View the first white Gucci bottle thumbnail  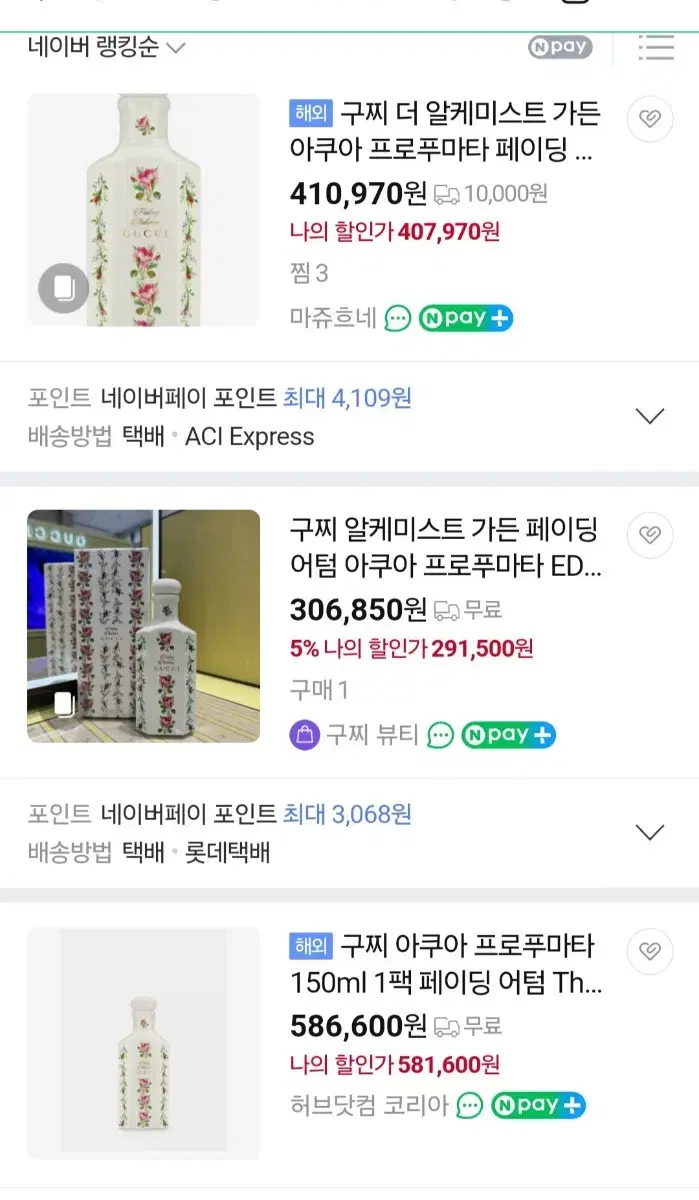pyautogui.click(x=143, y=210)
